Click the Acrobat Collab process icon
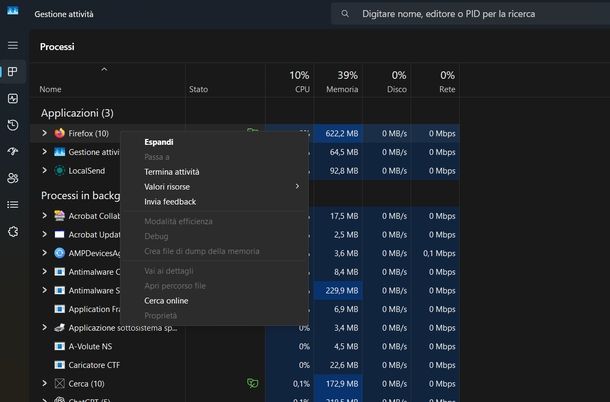 [x=60, y=216]
